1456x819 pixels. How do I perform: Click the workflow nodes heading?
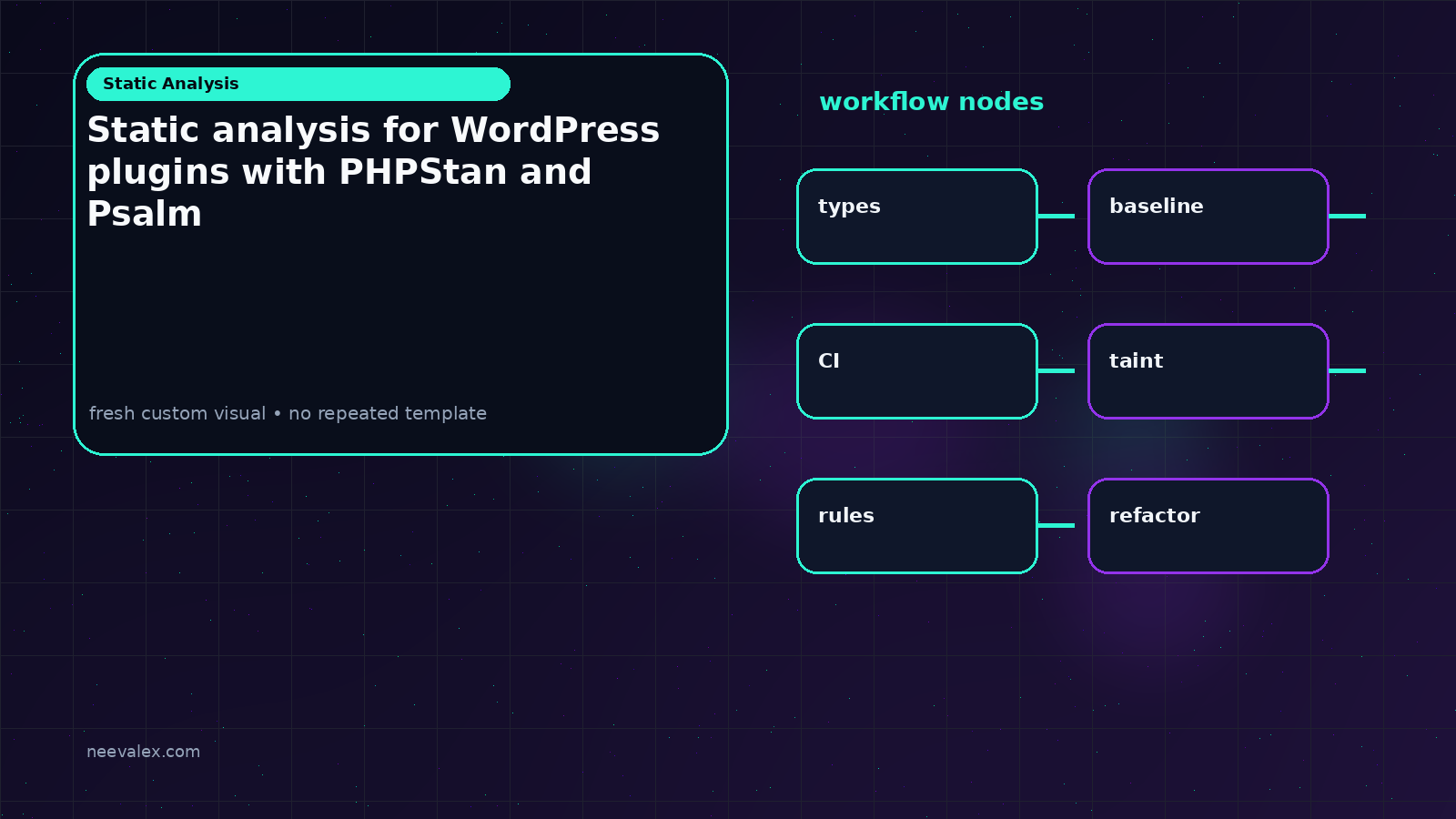coord(931,101)
